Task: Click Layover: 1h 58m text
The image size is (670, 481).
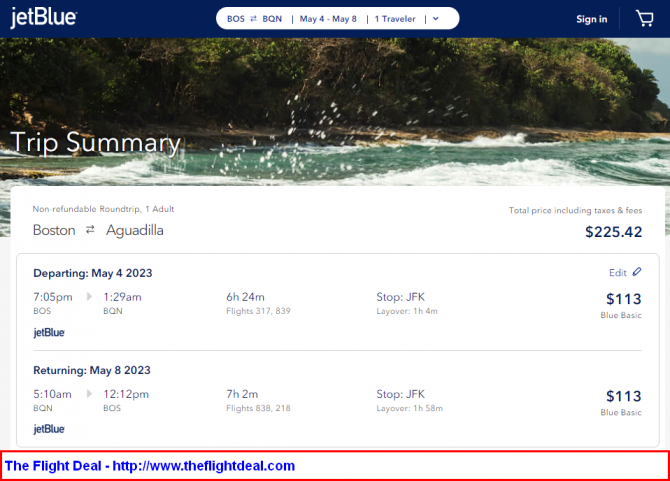Action: point(409,408)
